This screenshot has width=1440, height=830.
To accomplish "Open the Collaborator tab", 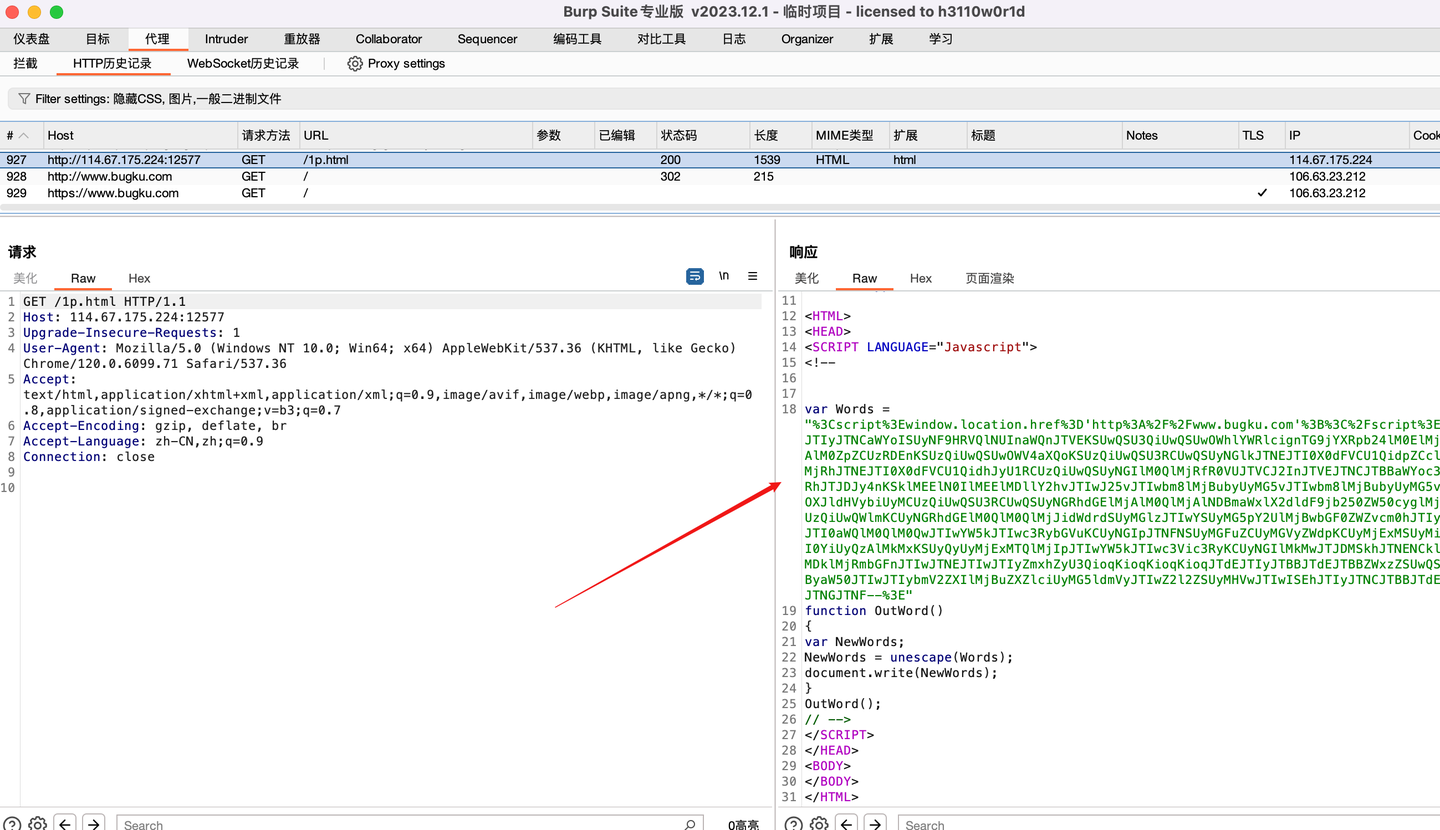I will [x=389, y=39].
